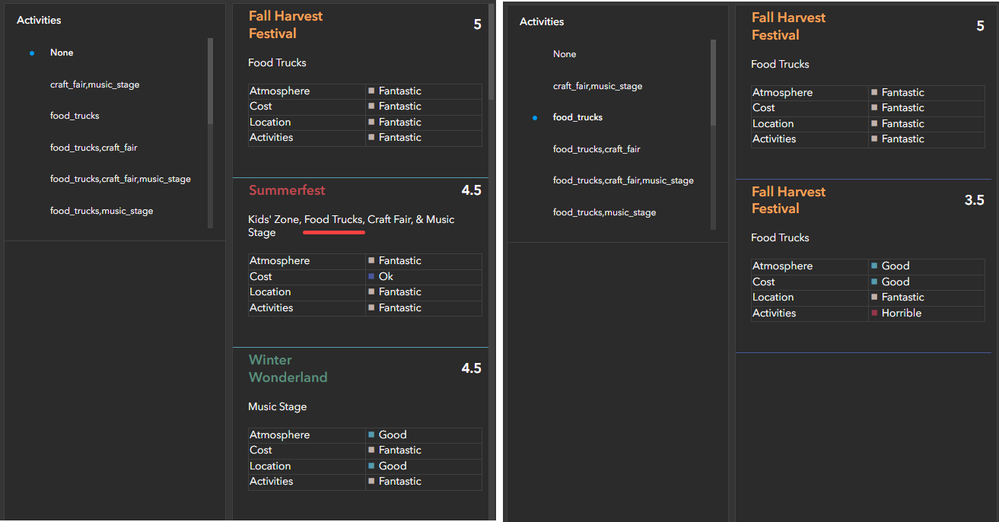Click the selected food_trucks option in right list
Image resolution: width=999 pixels, height=522 pixels.
pyautogui.click(x=578, y=118)
